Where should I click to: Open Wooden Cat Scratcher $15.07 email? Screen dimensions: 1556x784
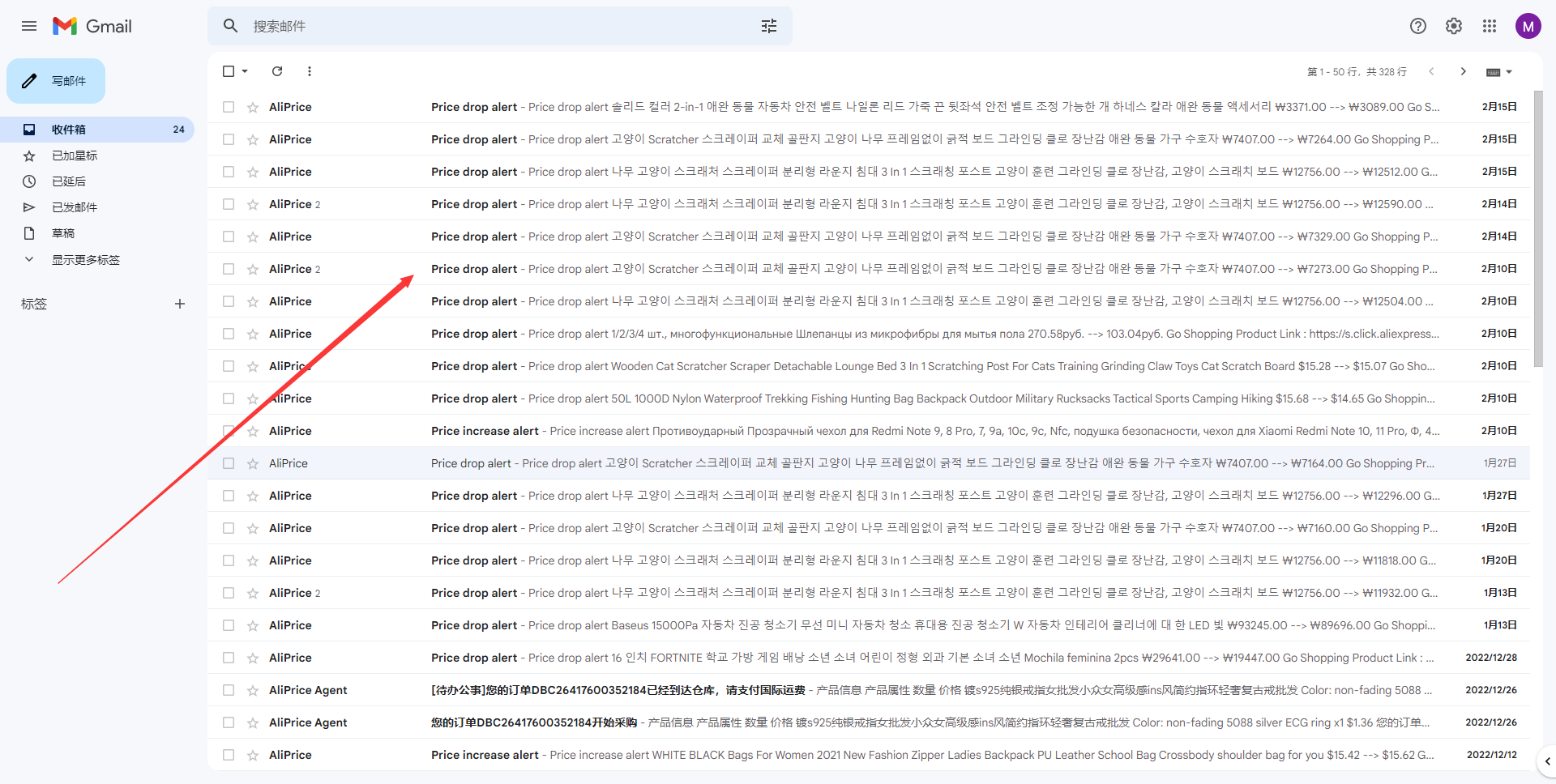pyautogui.click(x=869, y=366)
